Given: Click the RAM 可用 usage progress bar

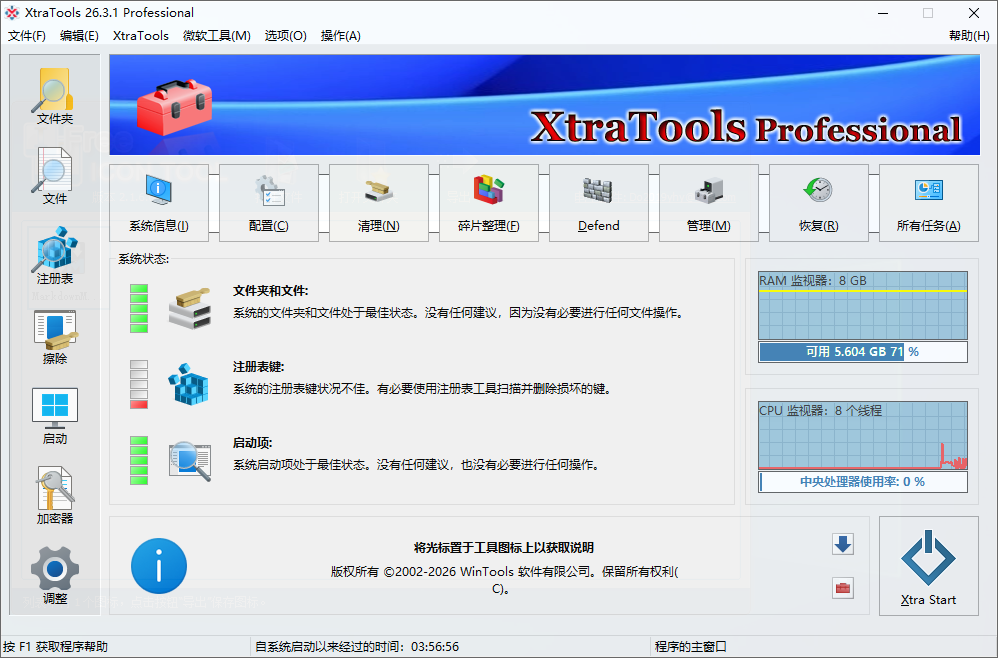Looking at the screenshot, I should point(862,351).
